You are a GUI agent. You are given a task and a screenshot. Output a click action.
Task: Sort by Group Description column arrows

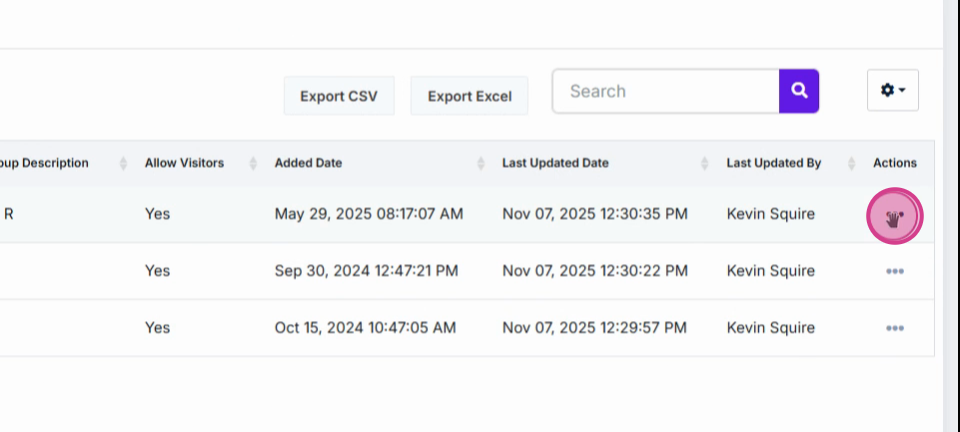coord(123,163)
